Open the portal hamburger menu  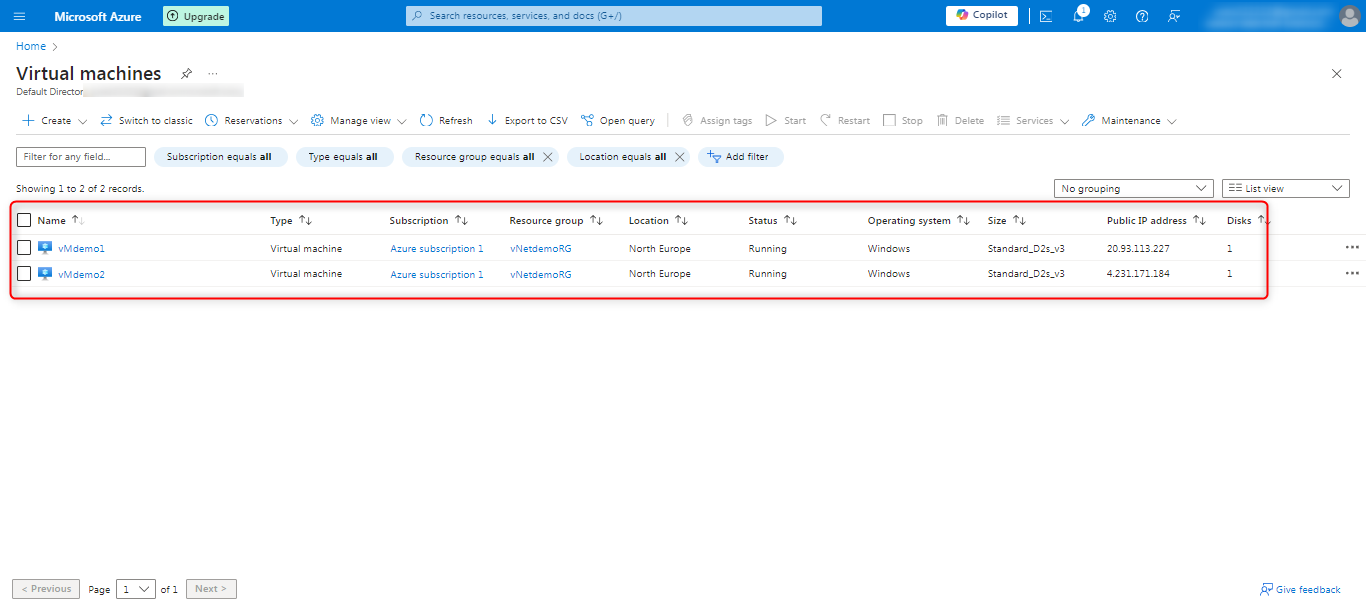[x=19, y=16]
